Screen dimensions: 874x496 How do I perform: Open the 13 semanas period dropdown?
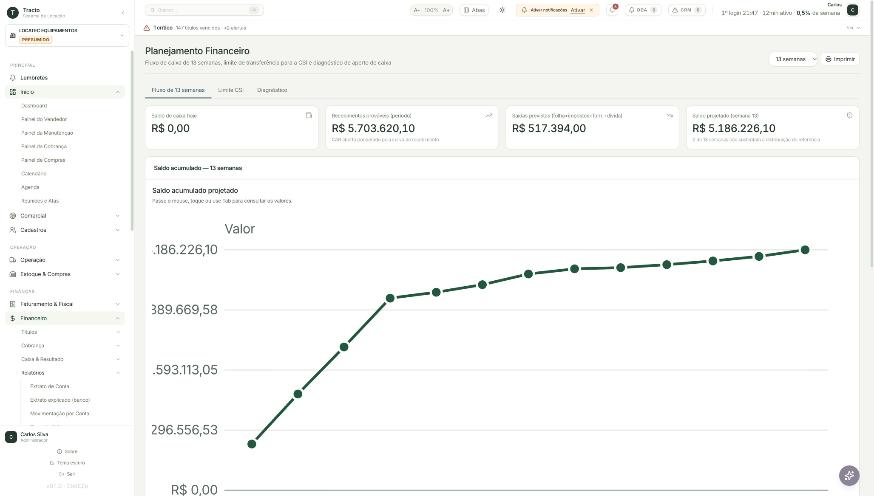point(794,59)
